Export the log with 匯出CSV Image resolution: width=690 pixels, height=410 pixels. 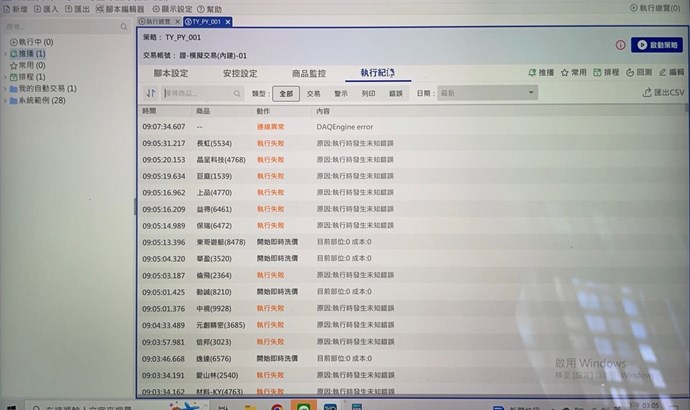point(664,93)
